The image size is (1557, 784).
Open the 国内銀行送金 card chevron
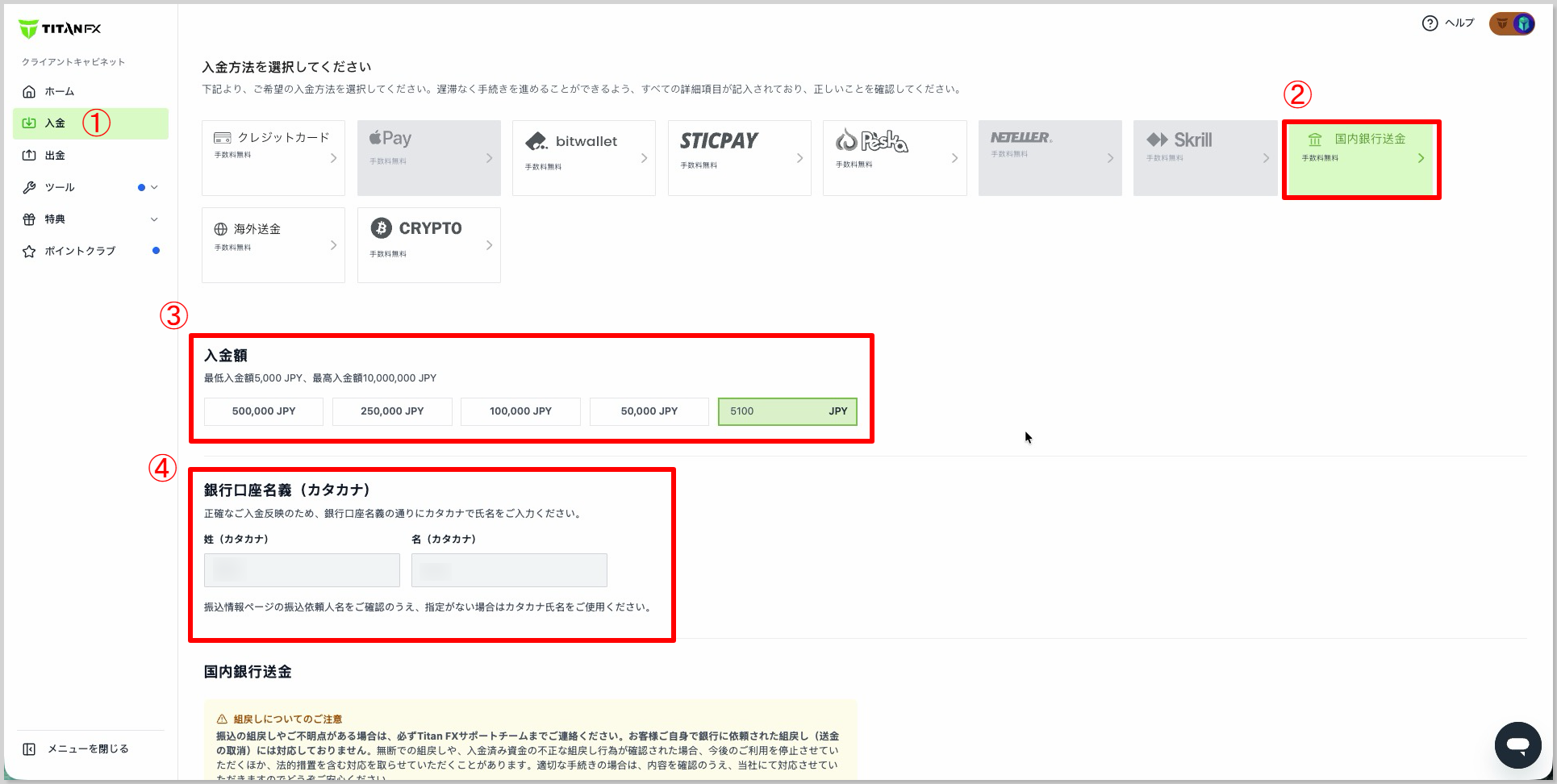coord(1421,158)
